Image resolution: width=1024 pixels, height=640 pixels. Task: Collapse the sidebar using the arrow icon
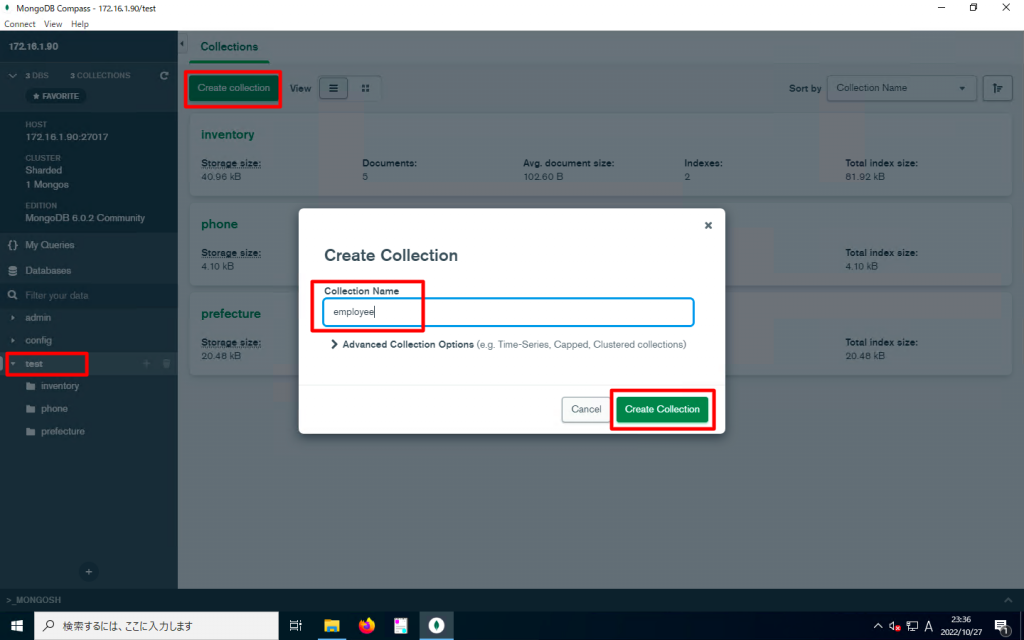pyautogui.click(x=182, y=44)
